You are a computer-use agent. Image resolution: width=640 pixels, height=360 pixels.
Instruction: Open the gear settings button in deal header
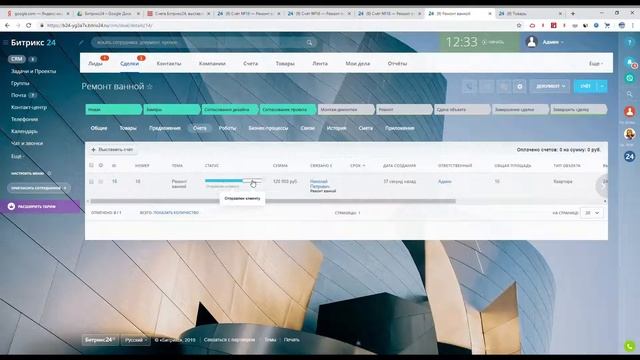click(520, 86)
